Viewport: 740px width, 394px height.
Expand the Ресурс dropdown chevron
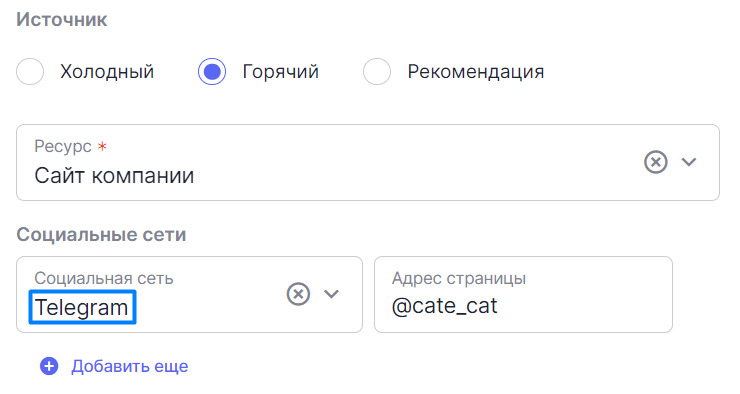pos(689,162)
